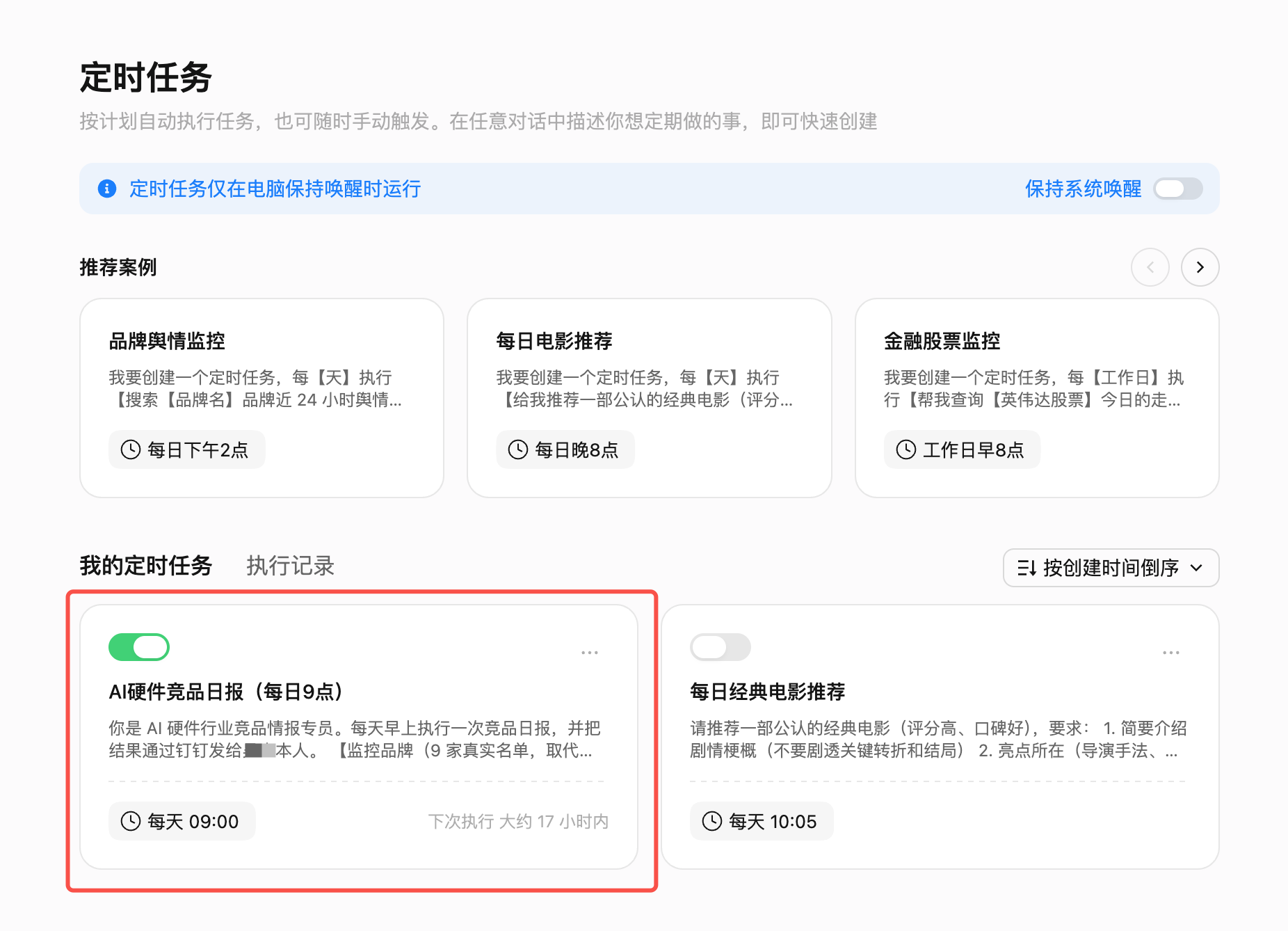Open the 按创建时间倒序 sort dropdown
The width and height of the screenshot is (1288, 931).
1111,568
